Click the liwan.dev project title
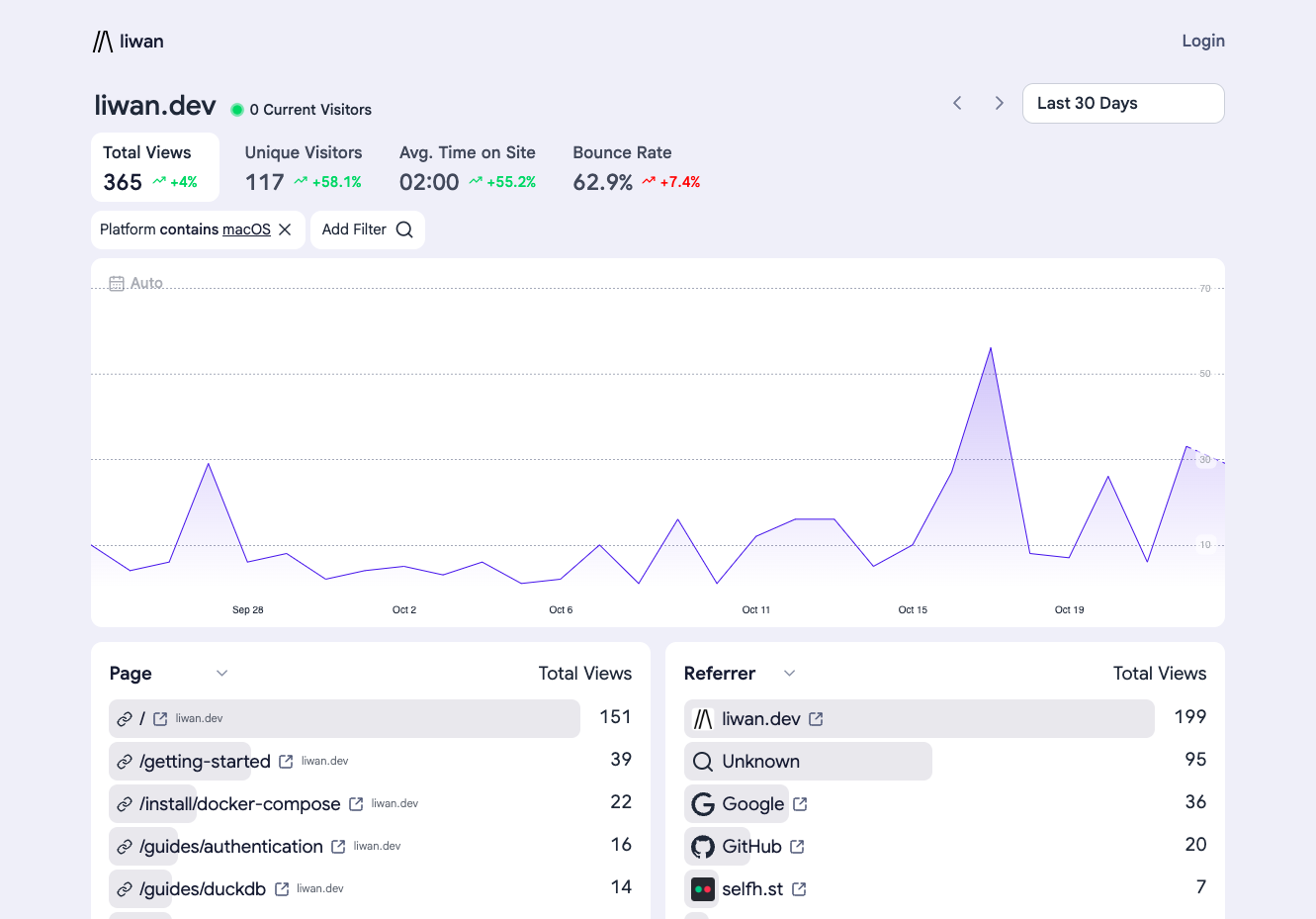The height and width of the screenshot is (919, 1316). (x=155, y=105)
